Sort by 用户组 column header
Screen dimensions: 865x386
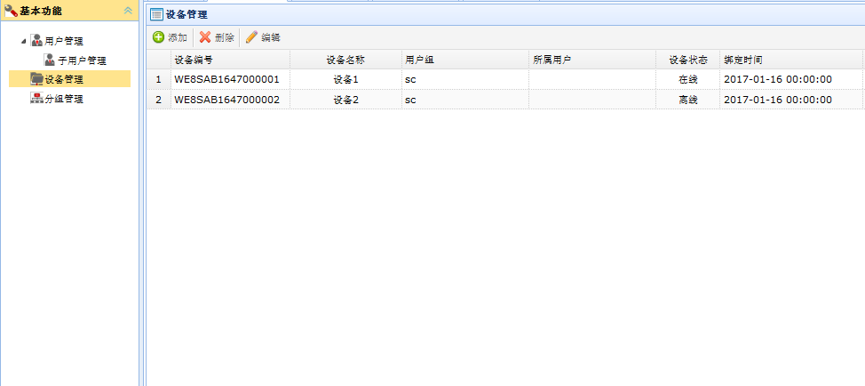point(465,60)
